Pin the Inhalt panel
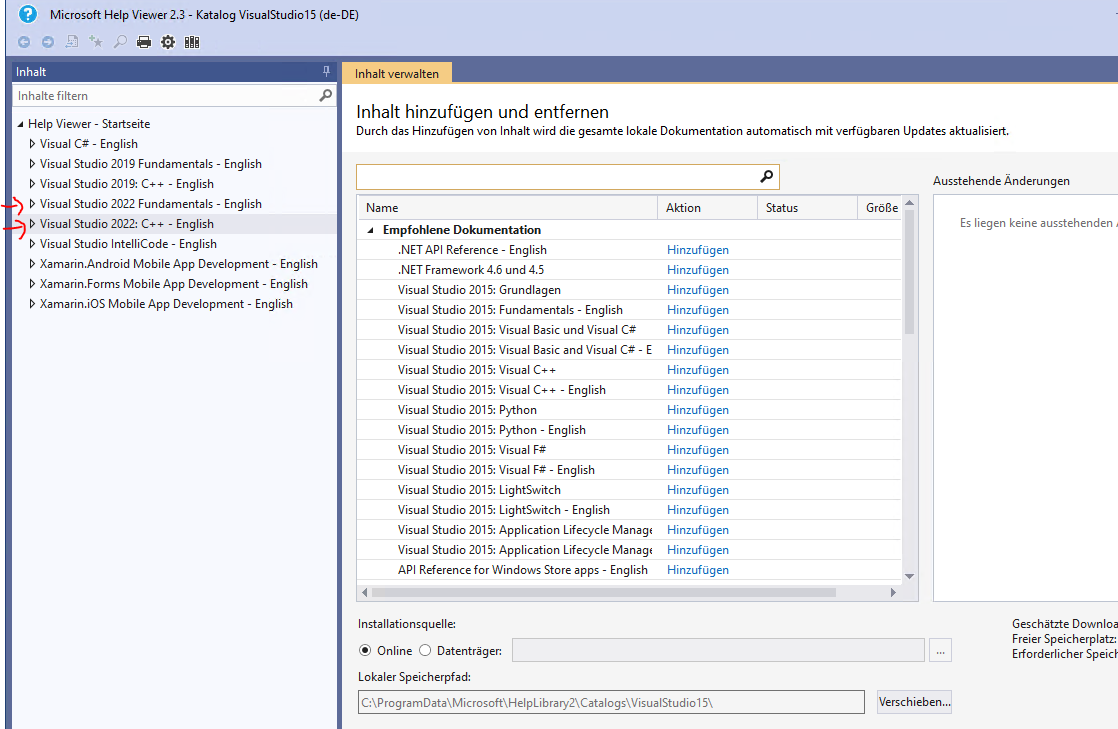 pyautogui.click(x=326, y=71)
